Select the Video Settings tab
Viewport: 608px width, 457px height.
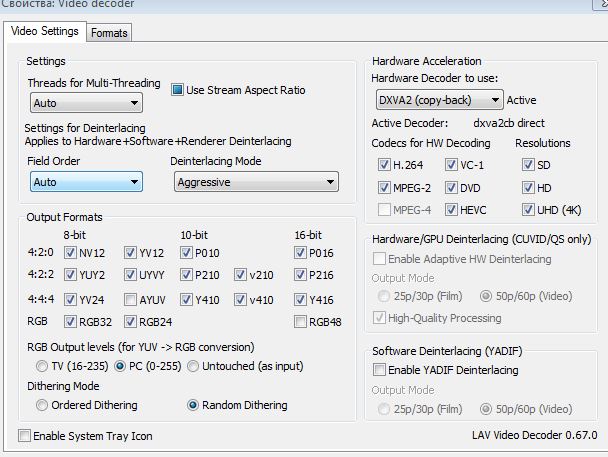44,31
